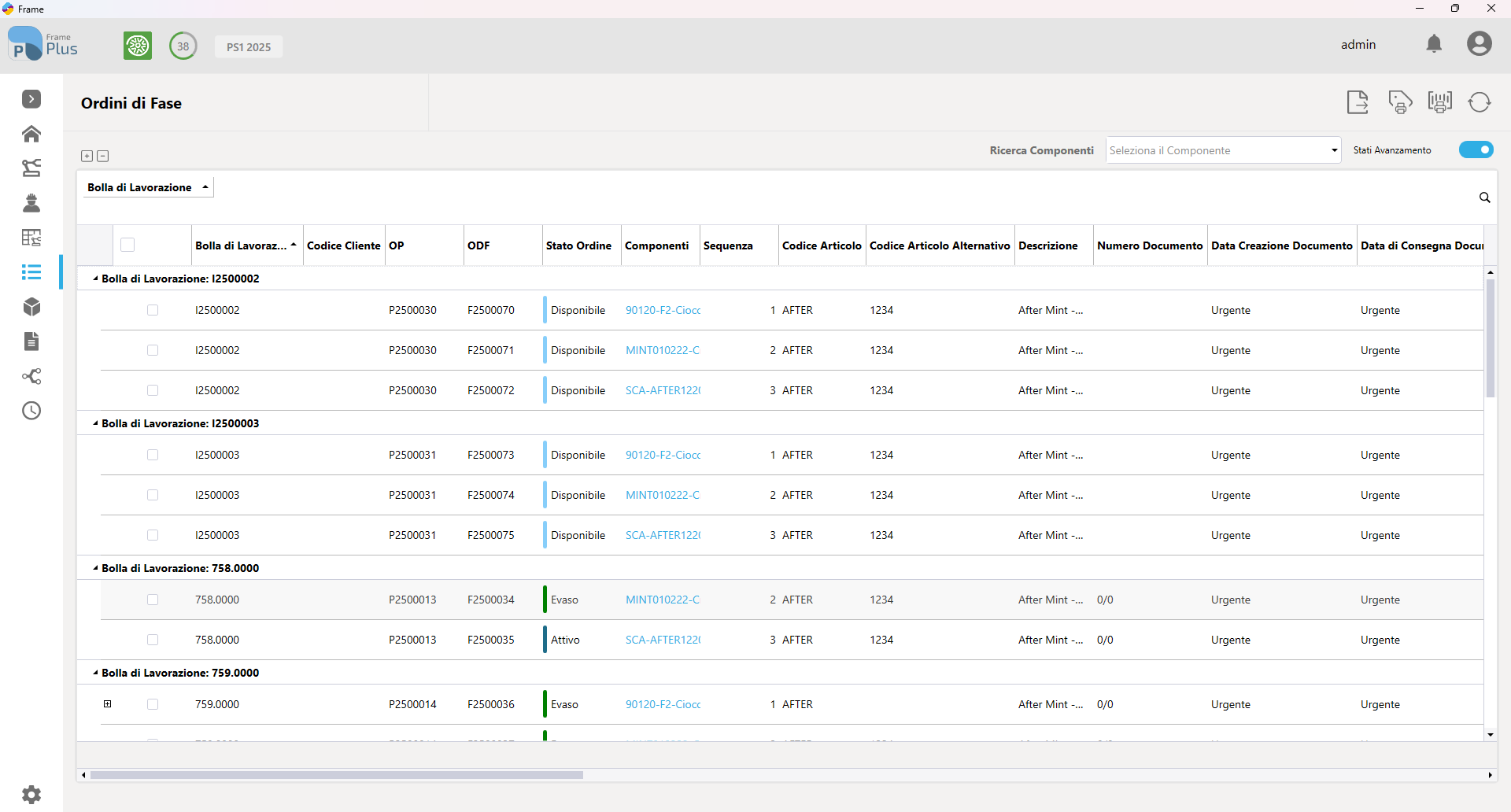
Task: Open the documents sidebar icon
Action: pos(31,341)
